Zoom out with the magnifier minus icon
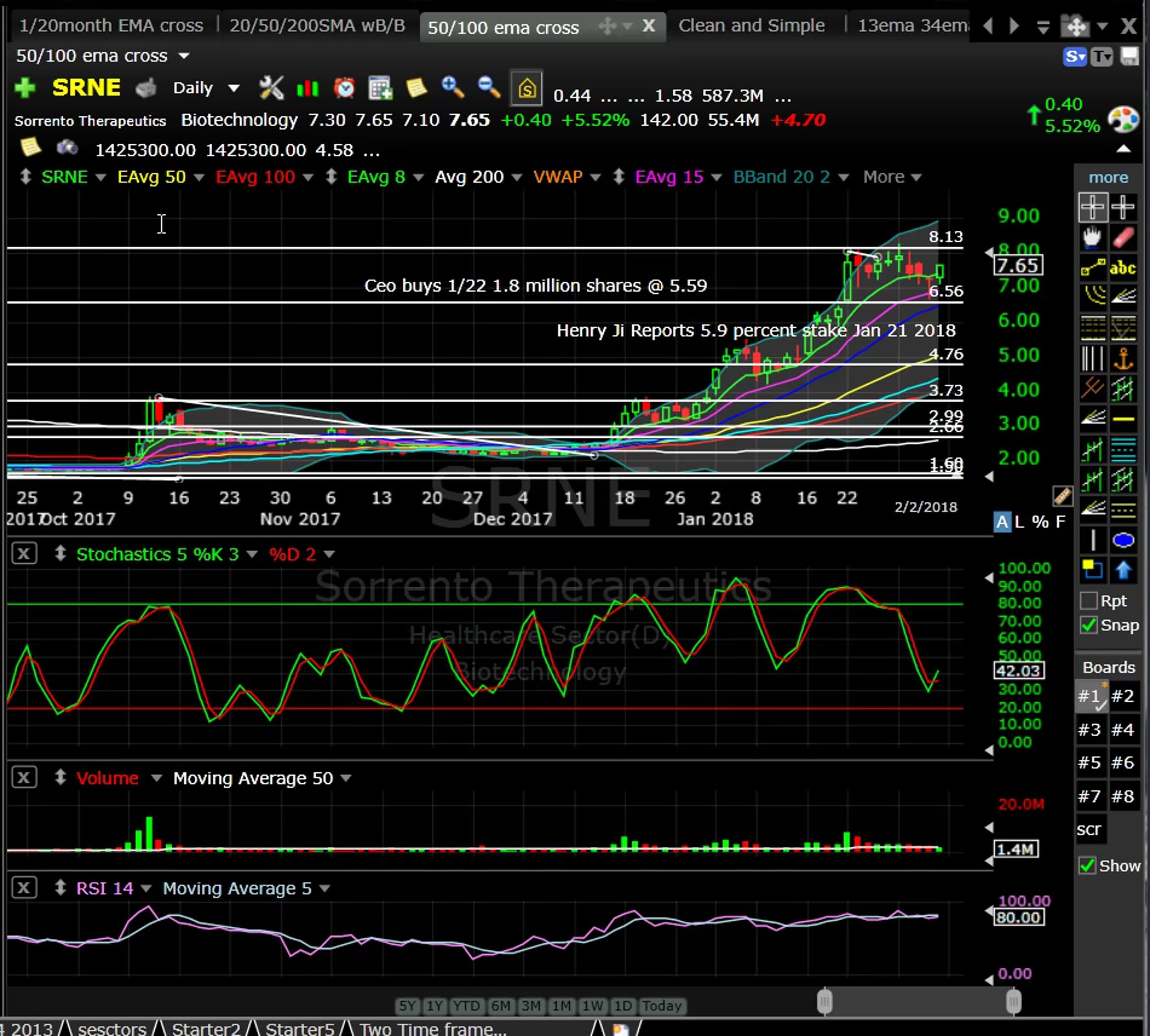Screen dimensions: 1150x1036 tap(489, 88)
